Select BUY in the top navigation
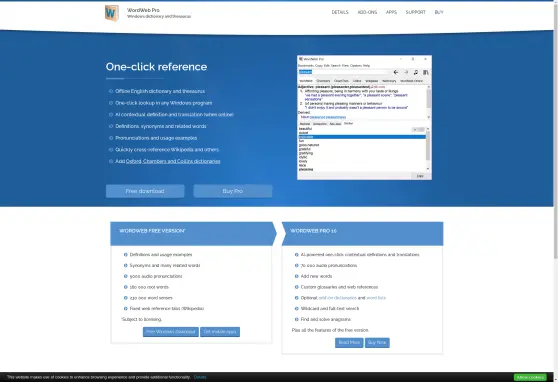The height and width of the screenshot is (382, 558). [439, 12]
